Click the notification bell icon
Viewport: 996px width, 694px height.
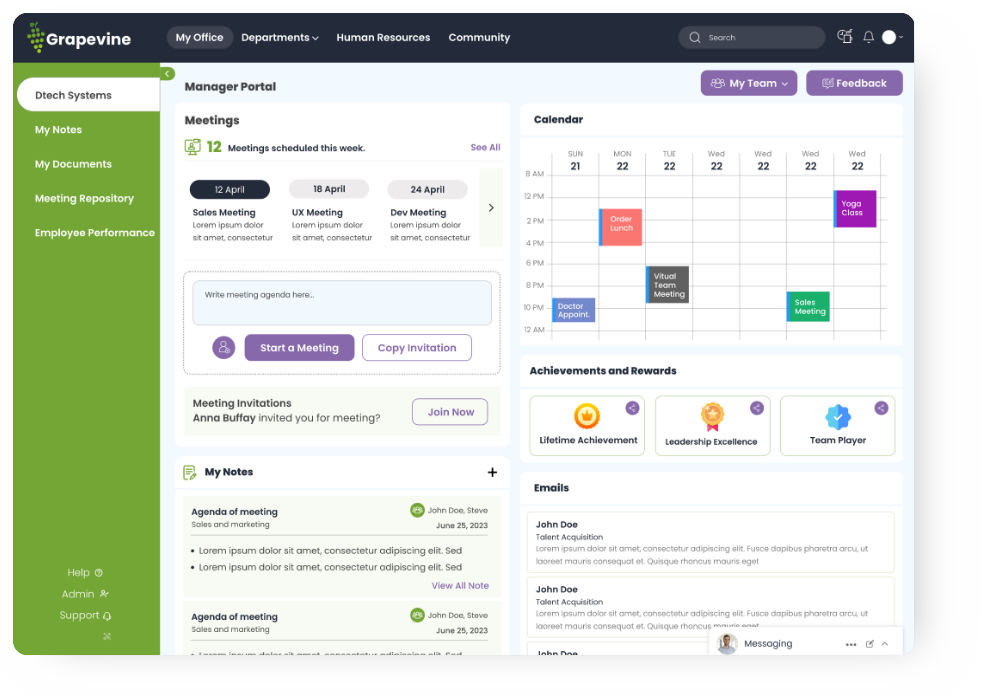coord(869,37)
